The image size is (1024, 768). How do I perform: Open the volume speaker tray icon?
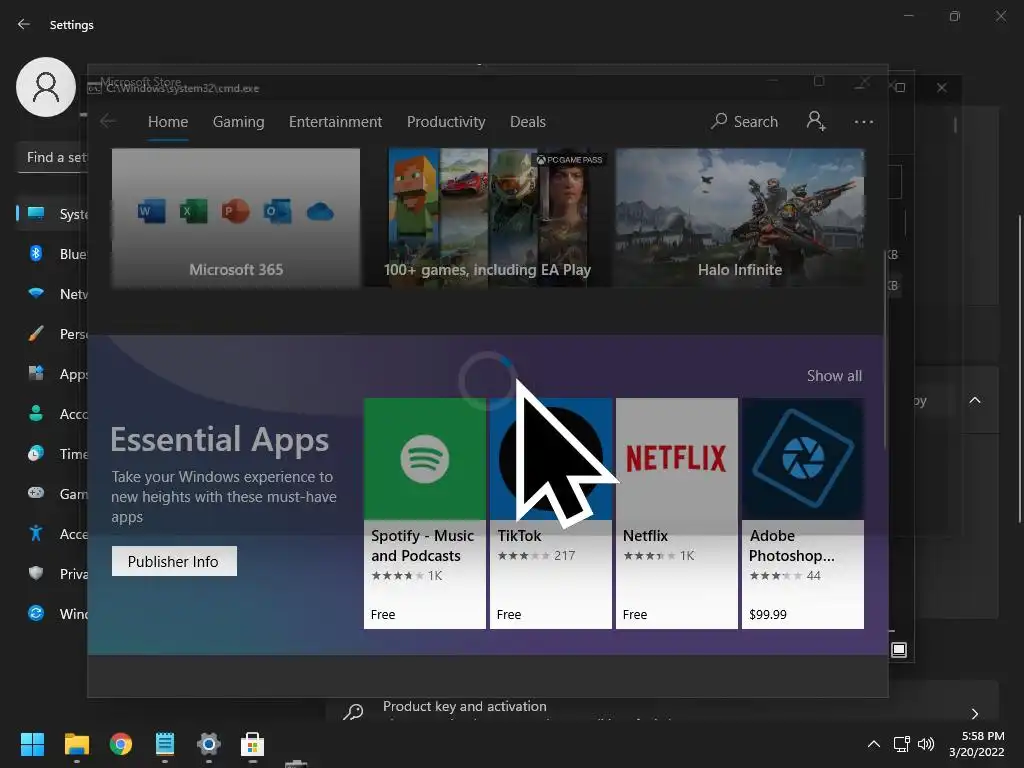pos(925,744)
